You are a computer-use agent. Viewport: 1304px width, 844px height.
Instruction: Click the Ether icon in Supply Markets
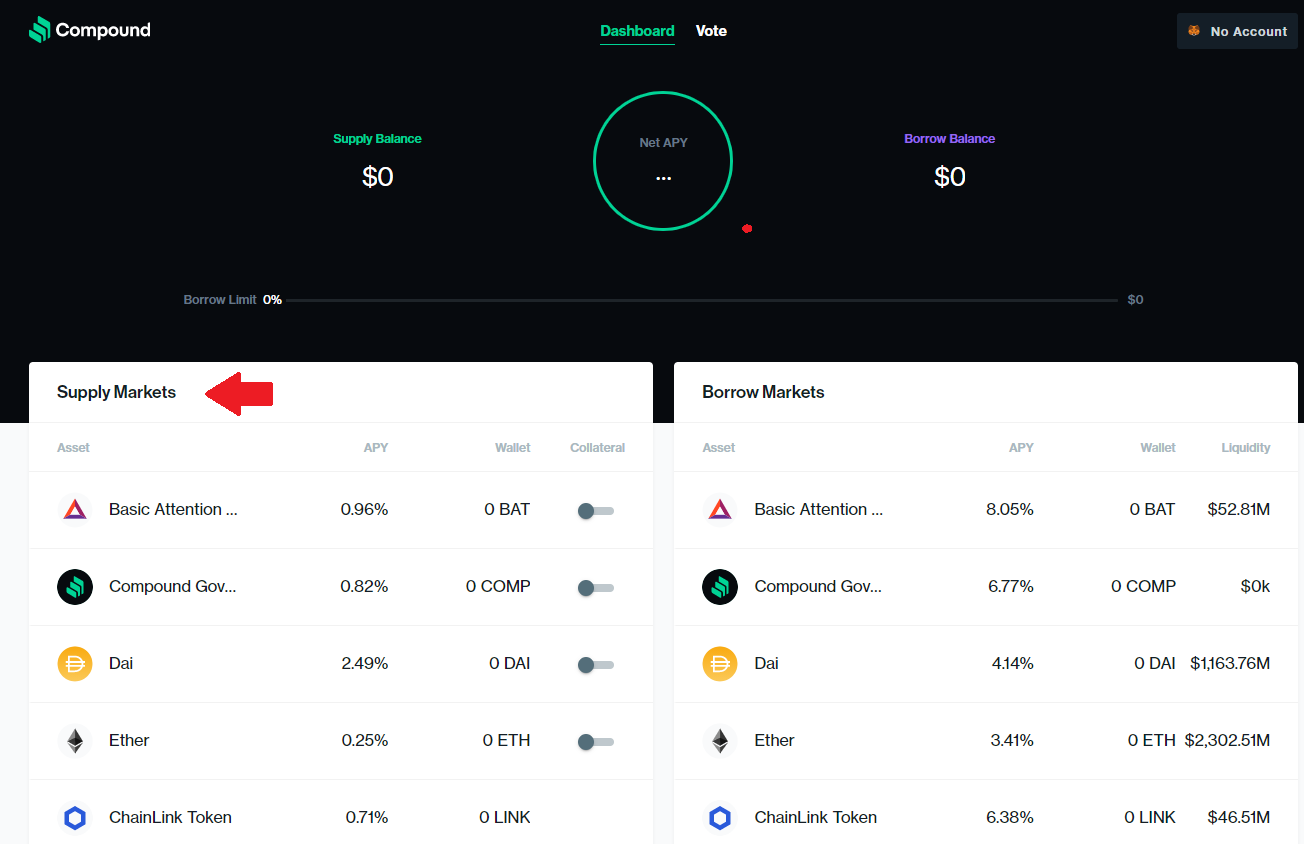coord(75,741)
